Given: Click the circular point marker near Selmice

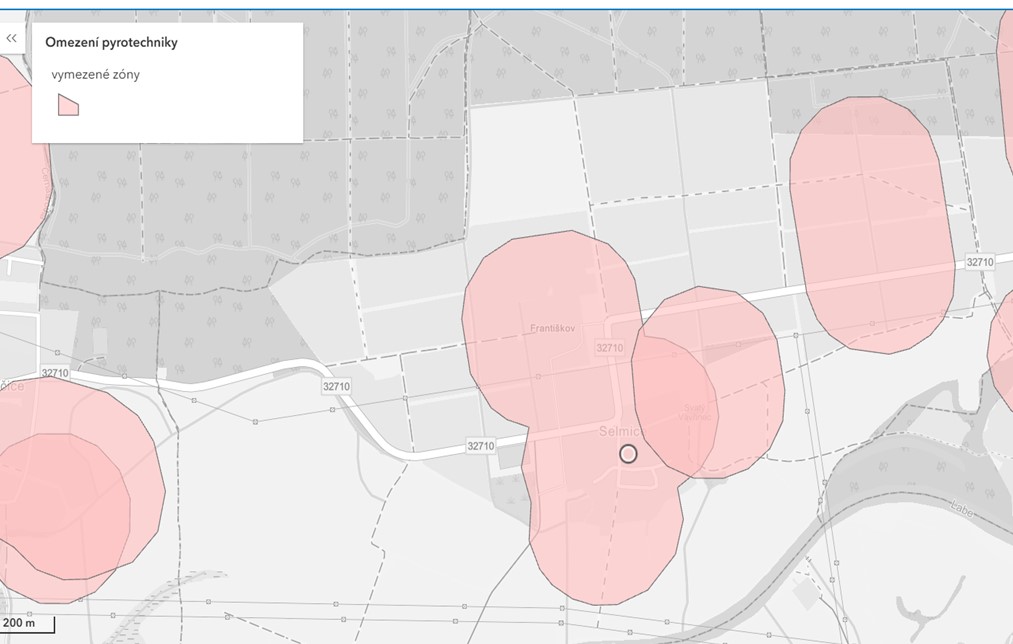Looking at the screenshot, I should pyautogui.click(x=628, y=454).
